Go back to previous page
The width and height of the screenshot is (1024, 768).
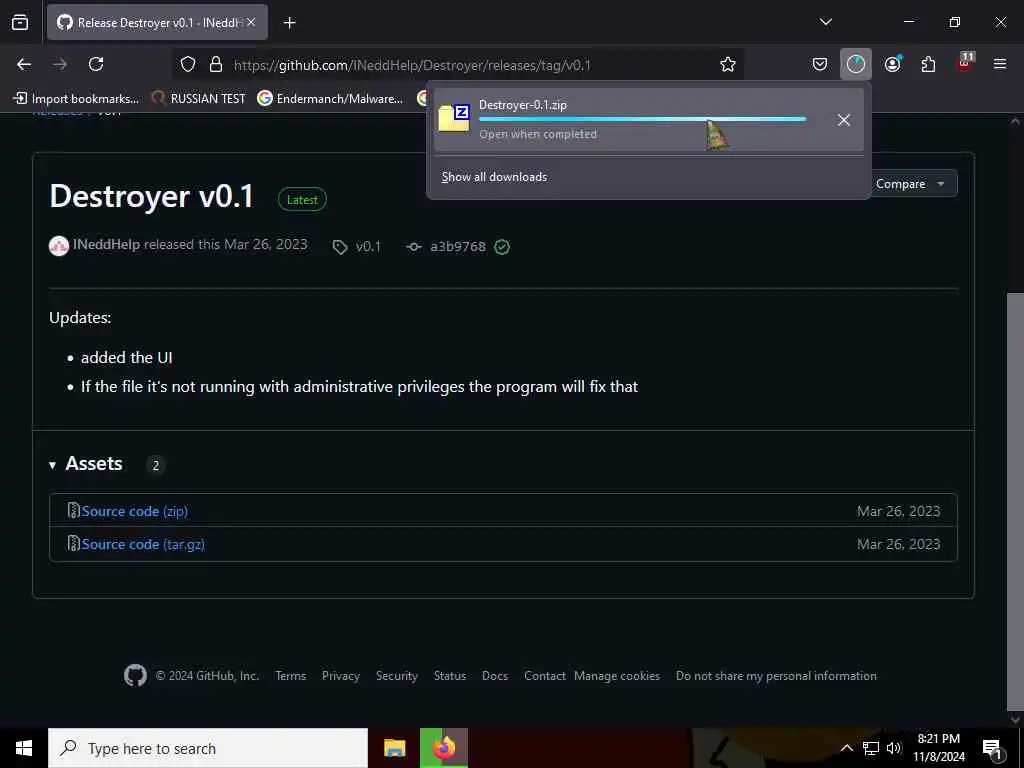tap(24, 64)
